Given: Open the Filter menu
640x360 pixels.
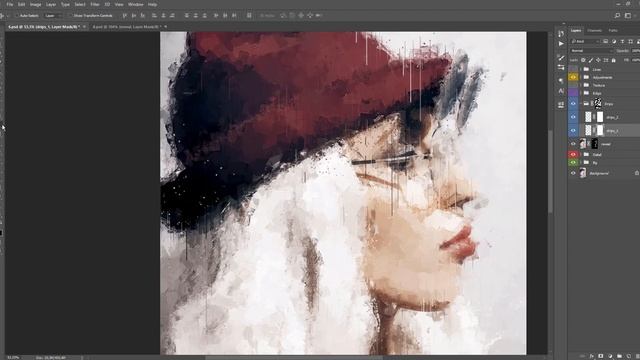Looking at the screenshot, I should [x=95, y=4].
